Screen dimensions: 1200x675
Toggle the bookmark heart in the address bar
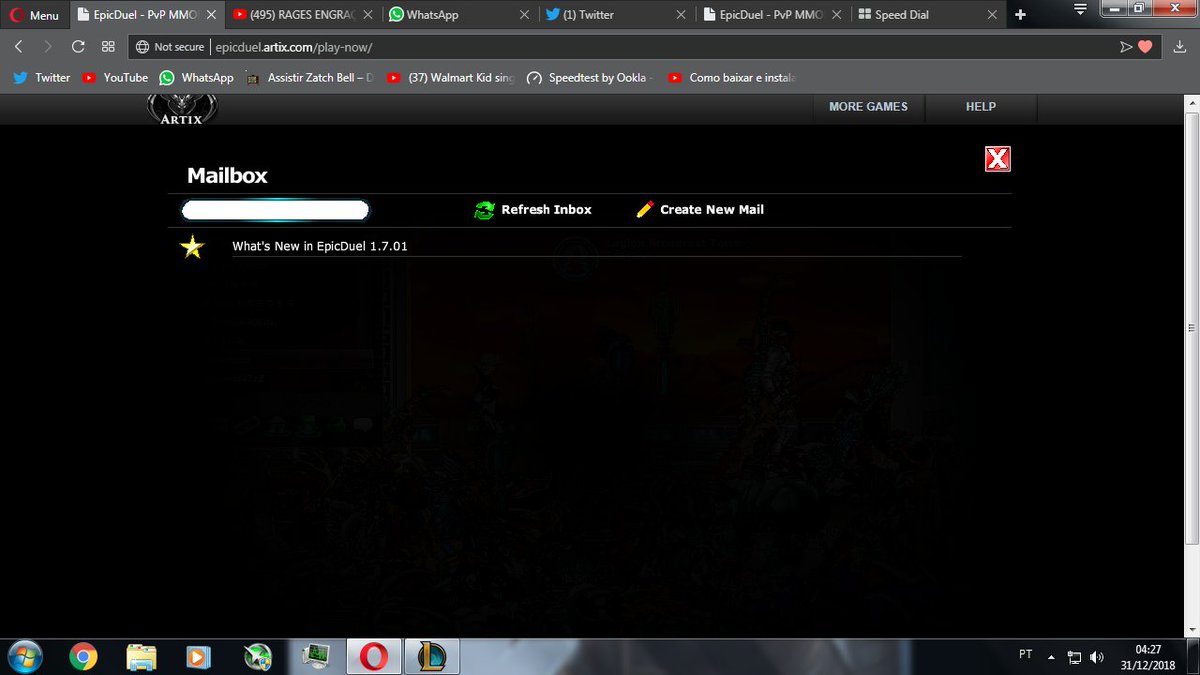1143,46
